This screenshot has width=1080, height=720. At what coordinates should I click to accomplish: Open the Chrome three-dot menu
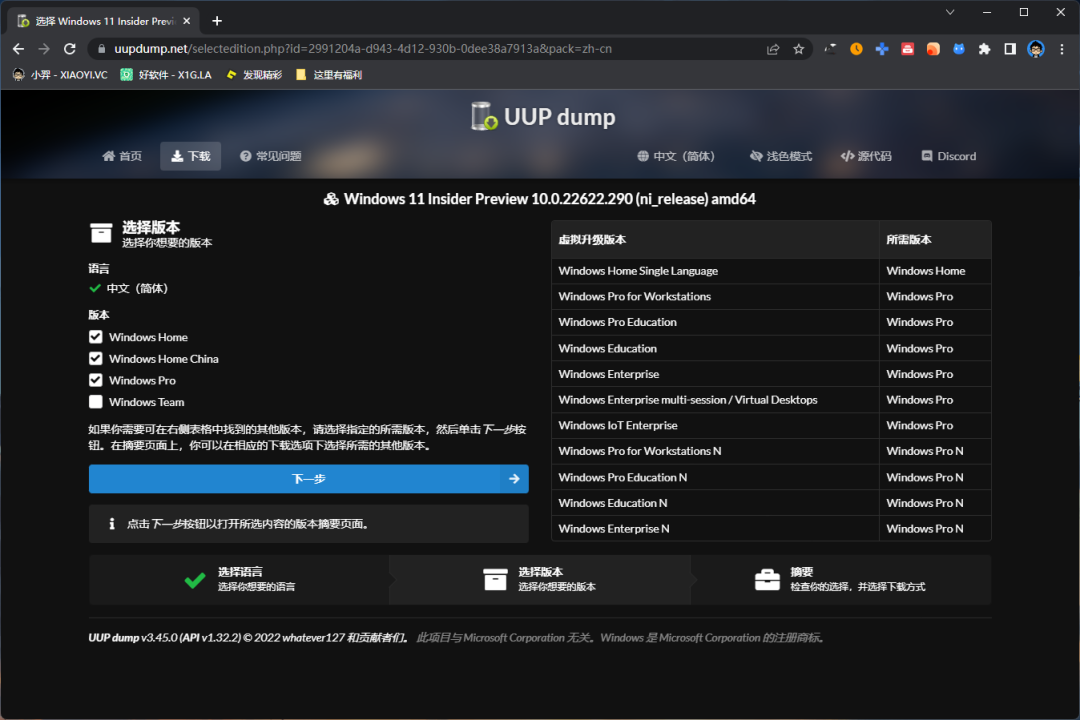[1061, 49]
